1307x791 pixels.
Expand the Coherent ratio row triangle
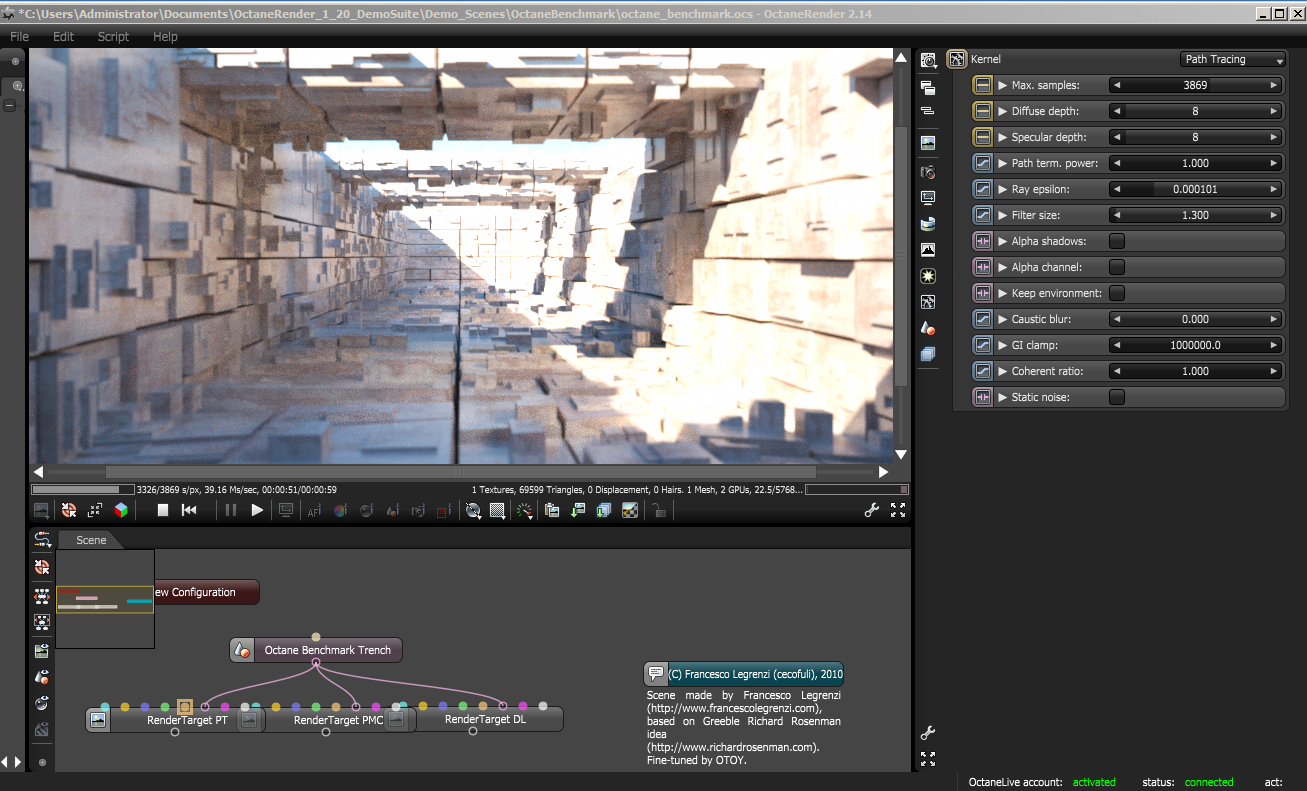pyautogui.click(x=1002, y=371)
